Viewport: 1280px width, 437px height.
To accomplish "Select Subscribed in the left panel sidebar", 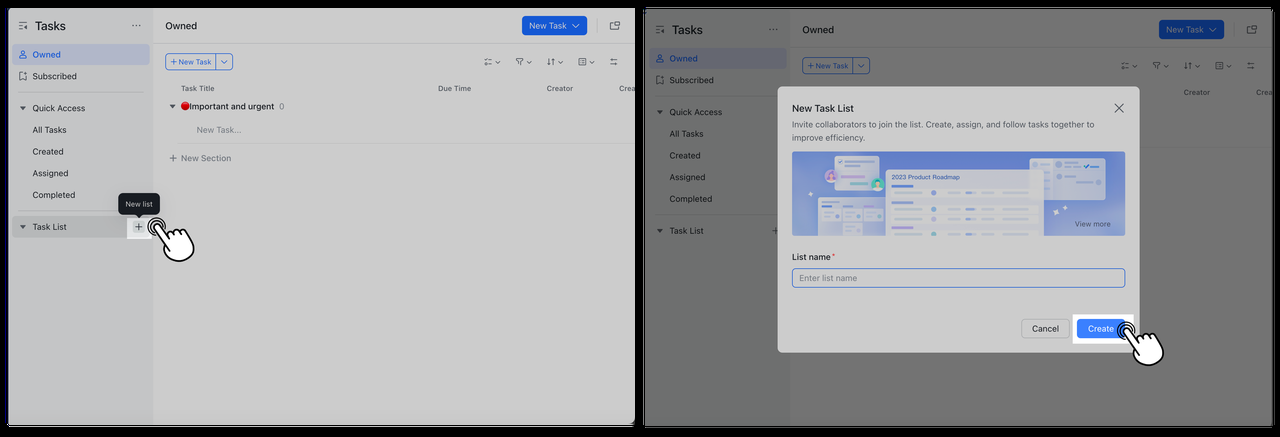I will pos(54,76).
